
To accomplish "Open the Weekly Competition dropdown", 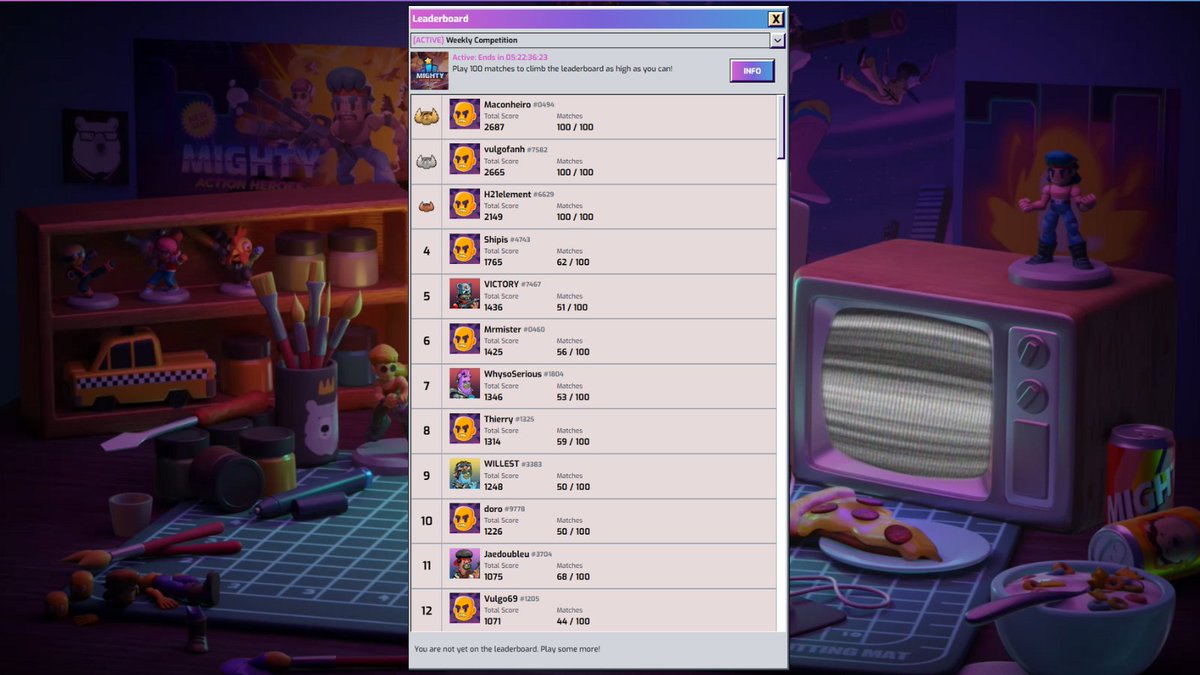I will pyautogui.click(x=598, y=40).
